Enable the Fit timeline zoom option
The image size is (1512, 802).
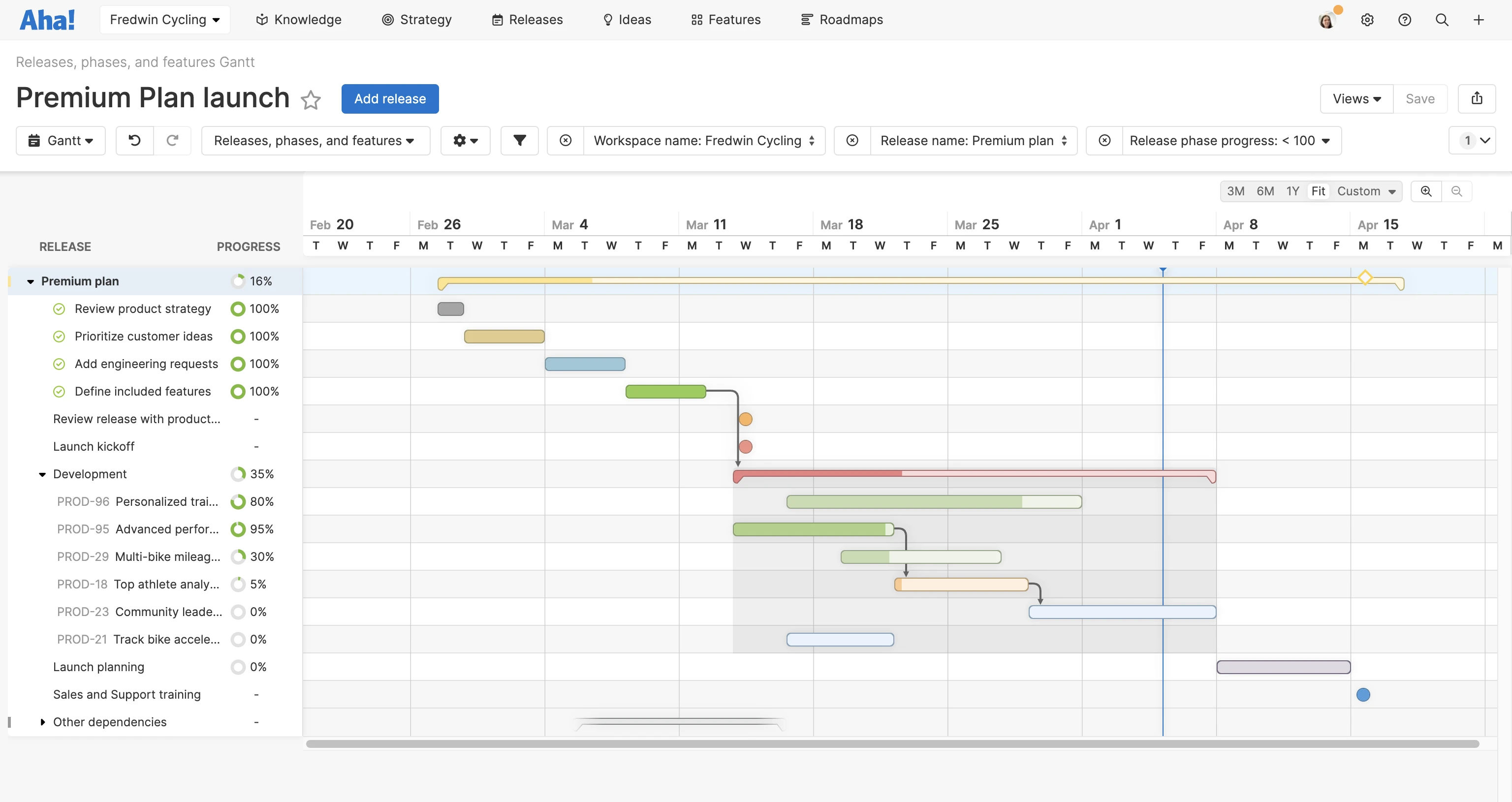(x=1318, y=191)
